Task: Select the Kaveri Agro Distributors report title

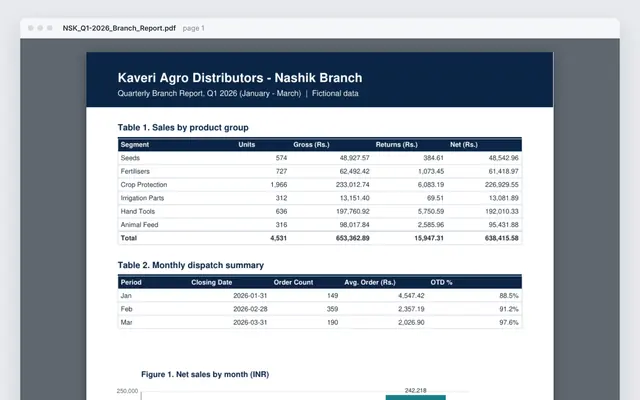Action: pyautogui.click(x=240, y=78)
